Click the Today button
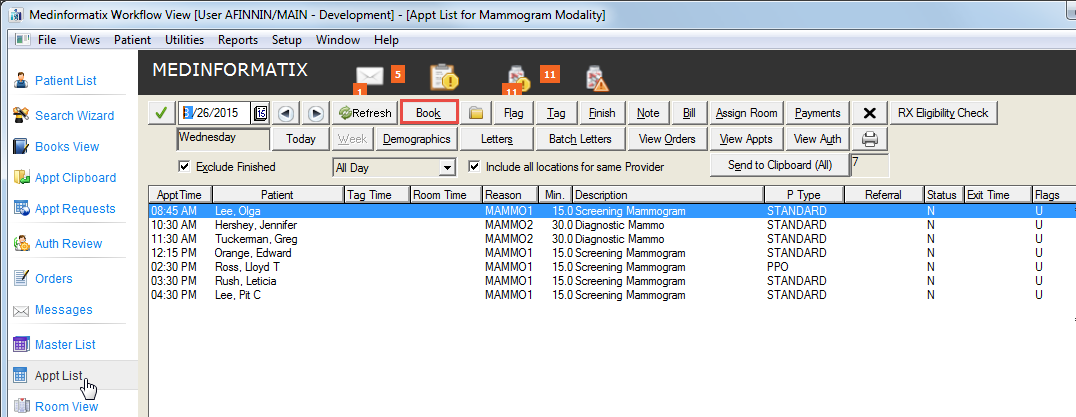This screenshot has height=417, width=1076. pyautogui.click(x=301, y=139)
